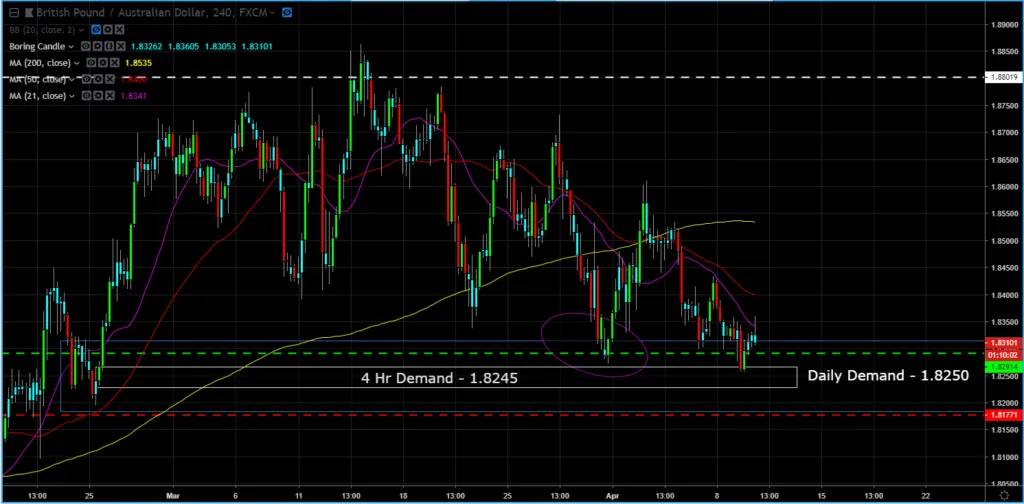Hide the Boring Candle indicator
This screenshot has width=1024, height=504.
click(87, 47)
